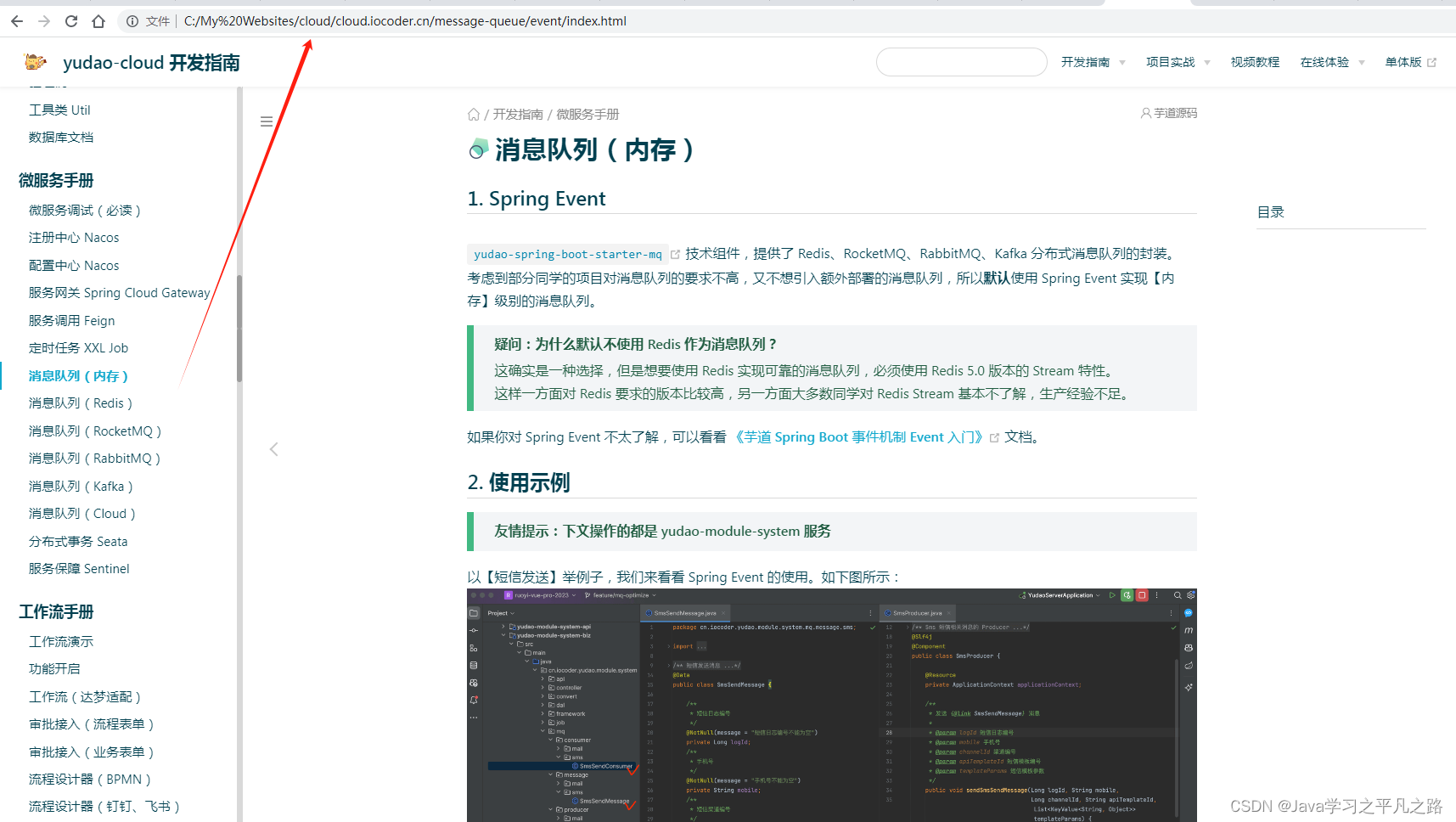Open 服务调用 Feign in sidebar
The image size is (1456, 822).
tap(71, 320)
